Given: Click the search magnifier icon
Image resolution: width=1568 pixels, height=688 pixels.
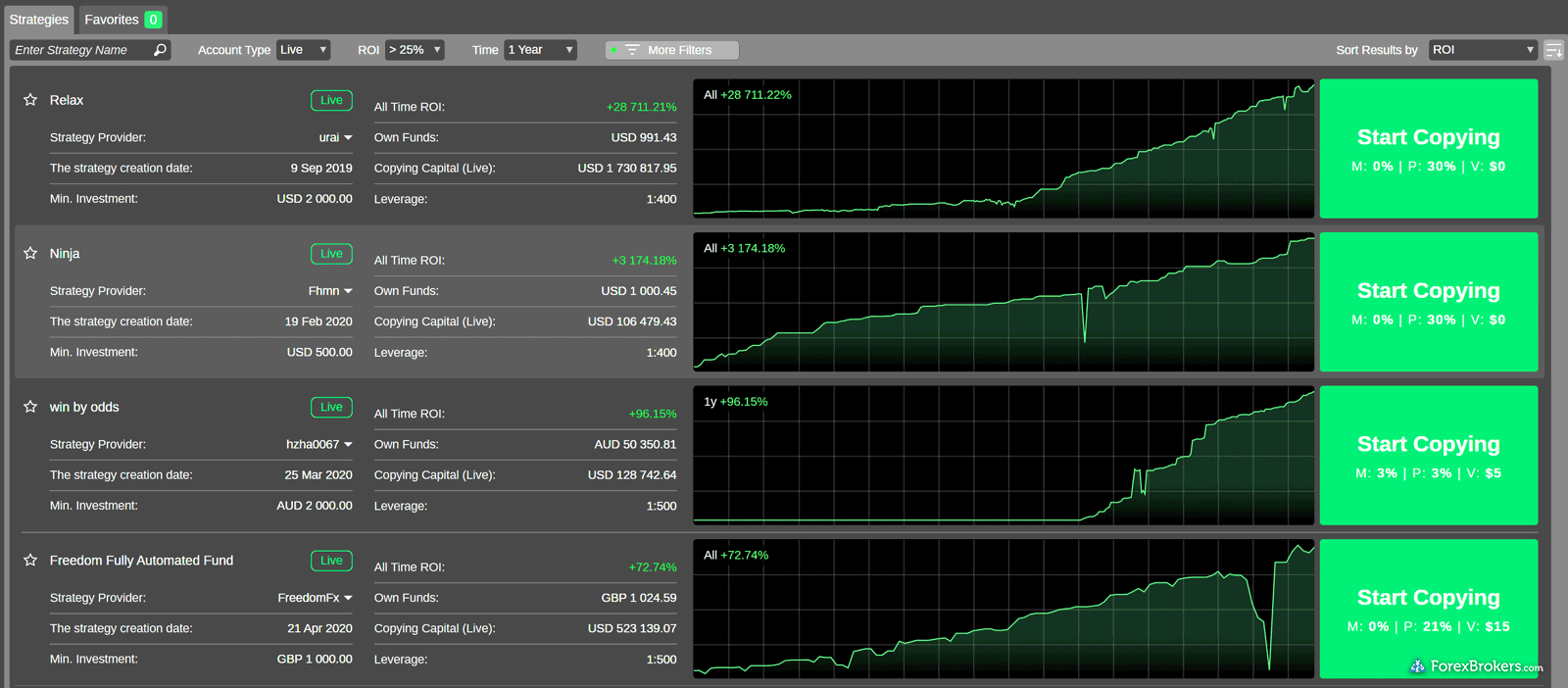Looking at the screenshot, I should [161, 50].
